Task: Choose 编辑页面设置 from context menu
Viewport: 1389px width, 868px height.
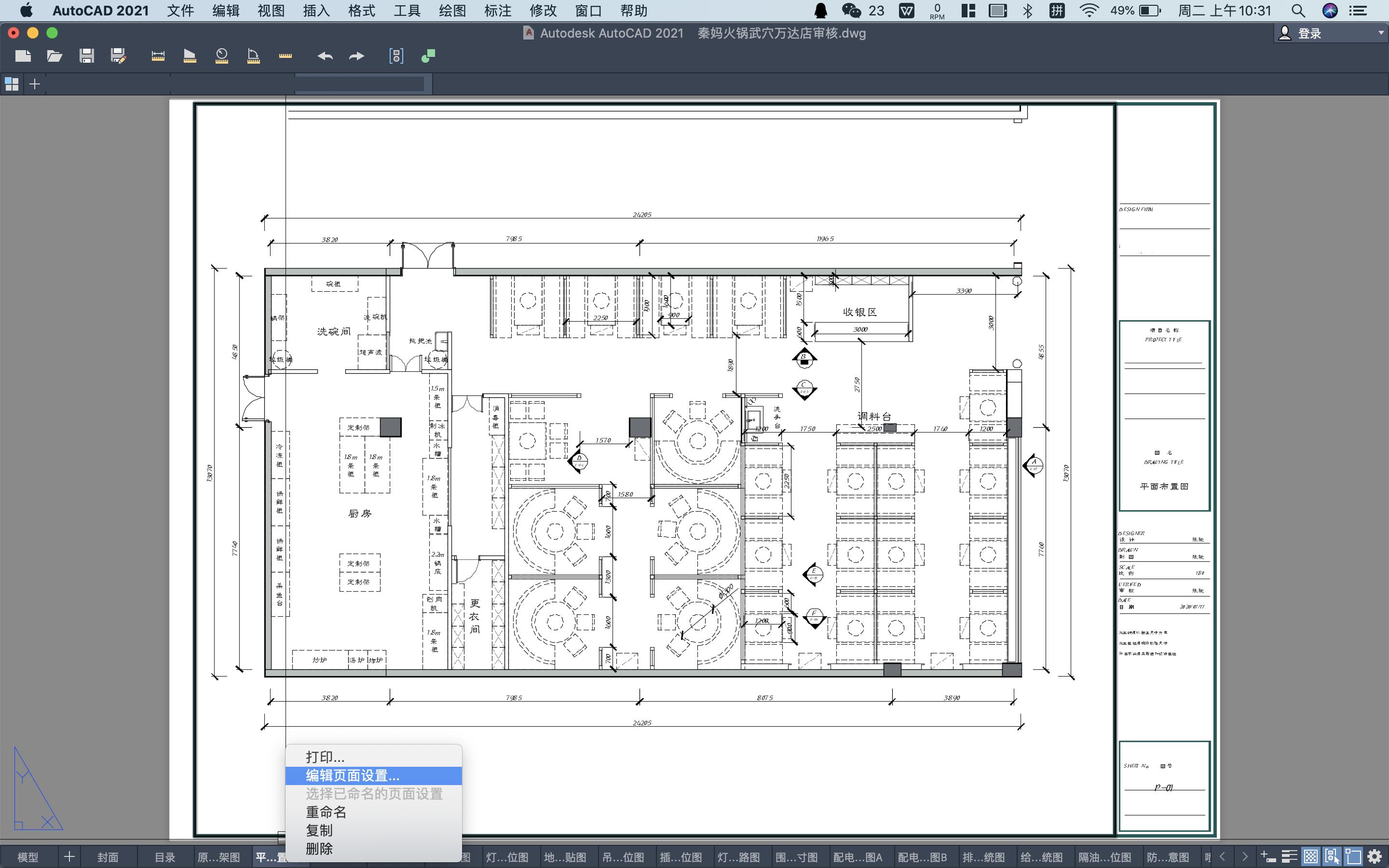Action: (353, 775)
